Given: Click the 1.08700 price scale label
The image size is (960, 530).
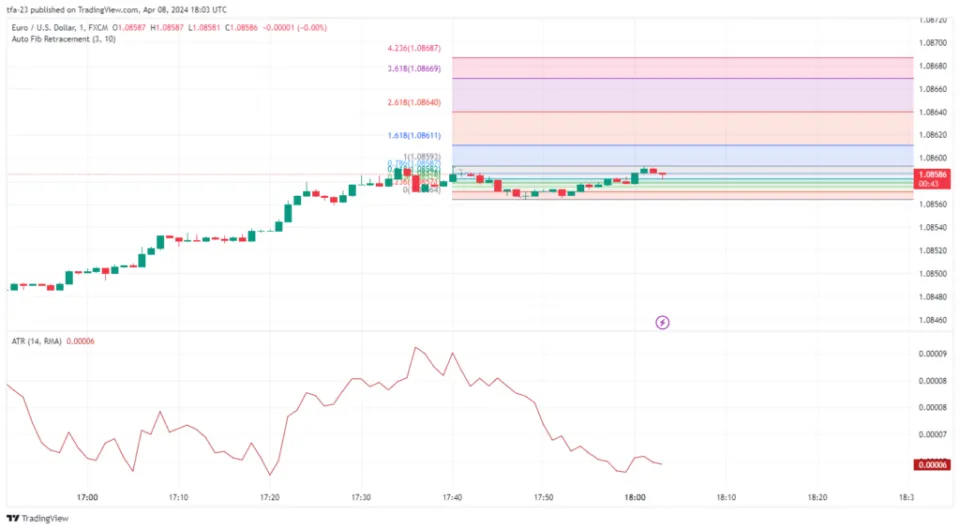Looking at the screenshot, I should coord(932,42).
